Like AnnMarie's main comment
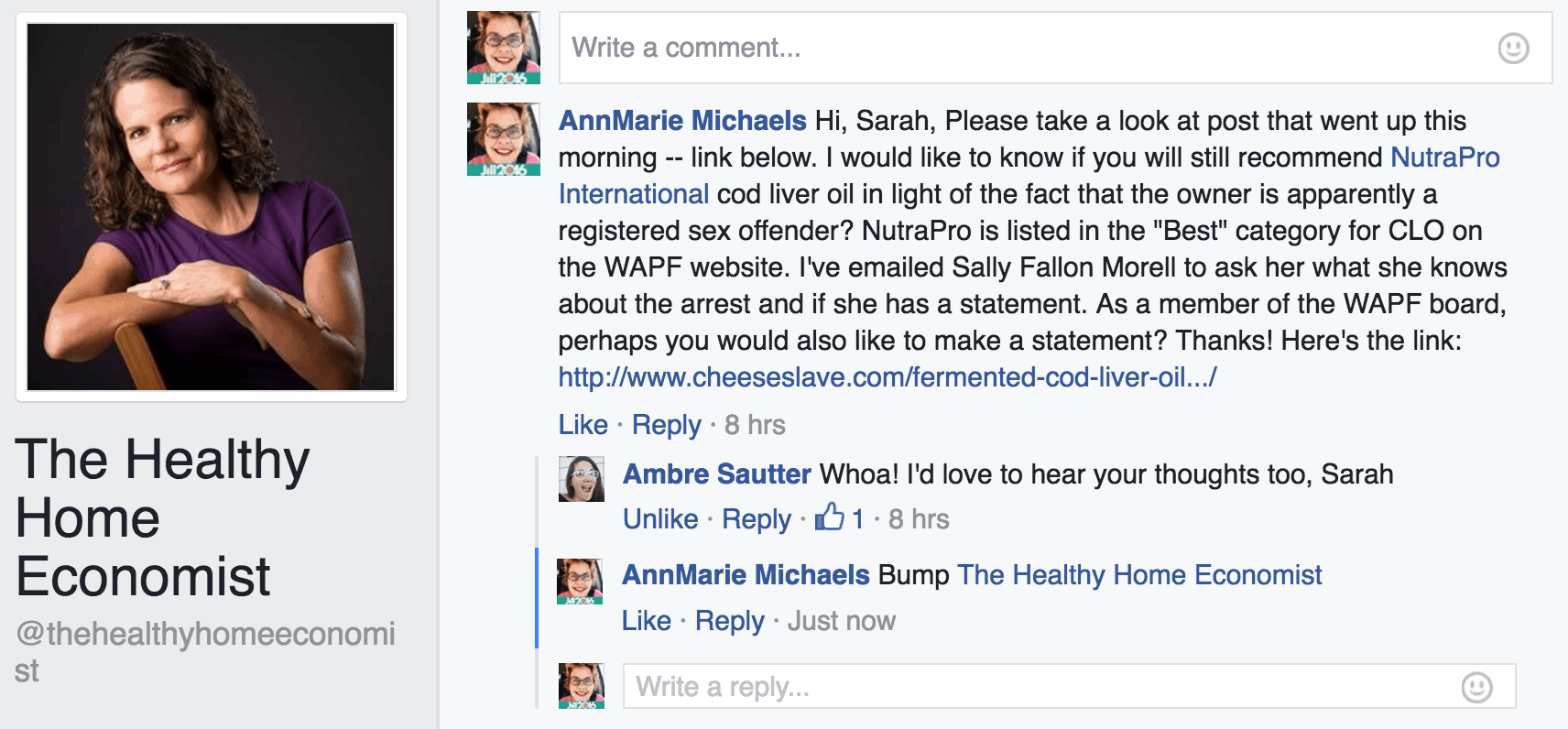 (583, 425)
